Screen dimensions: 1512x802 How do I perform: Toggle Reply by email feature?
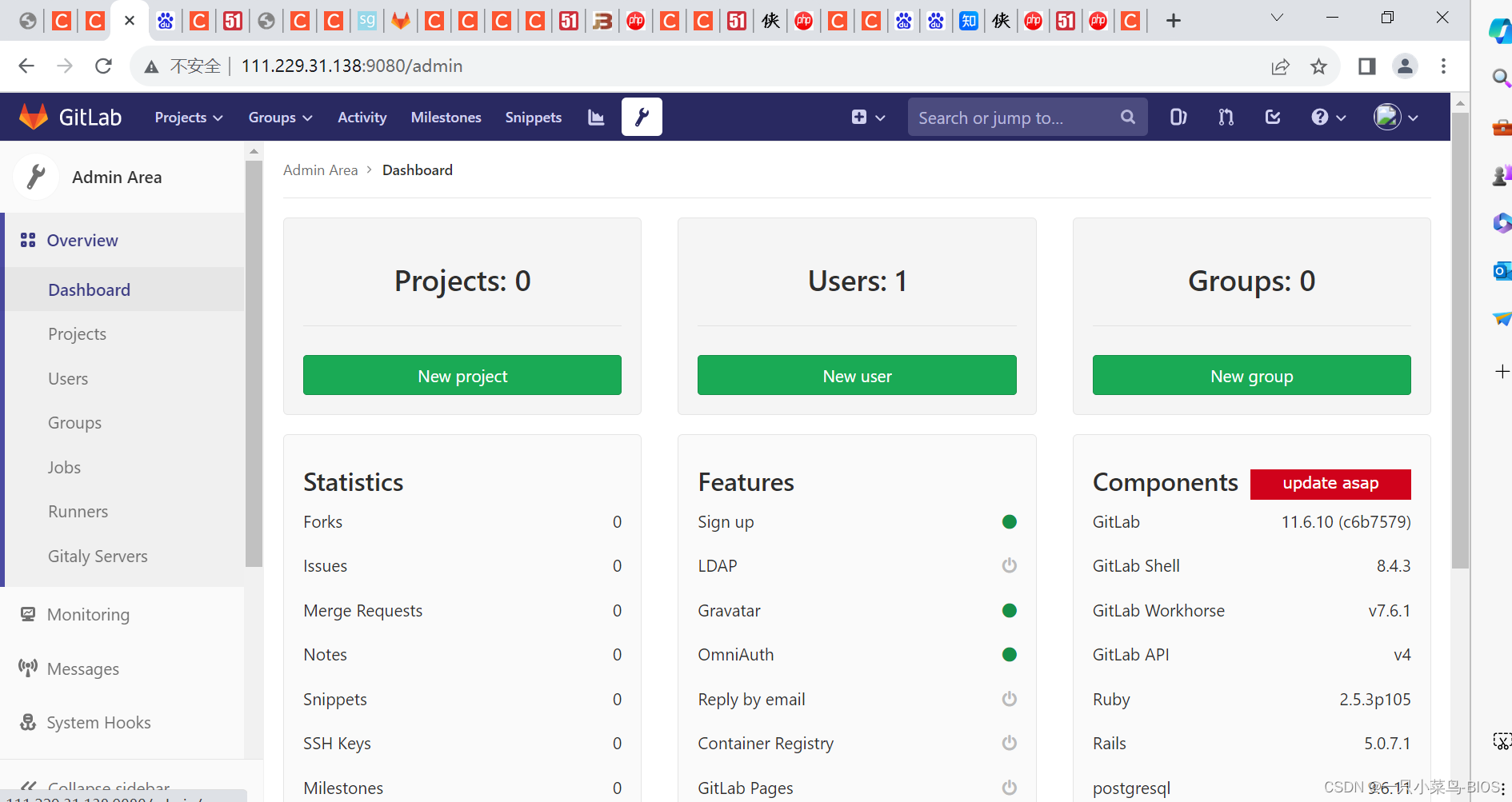[1009, 698]
